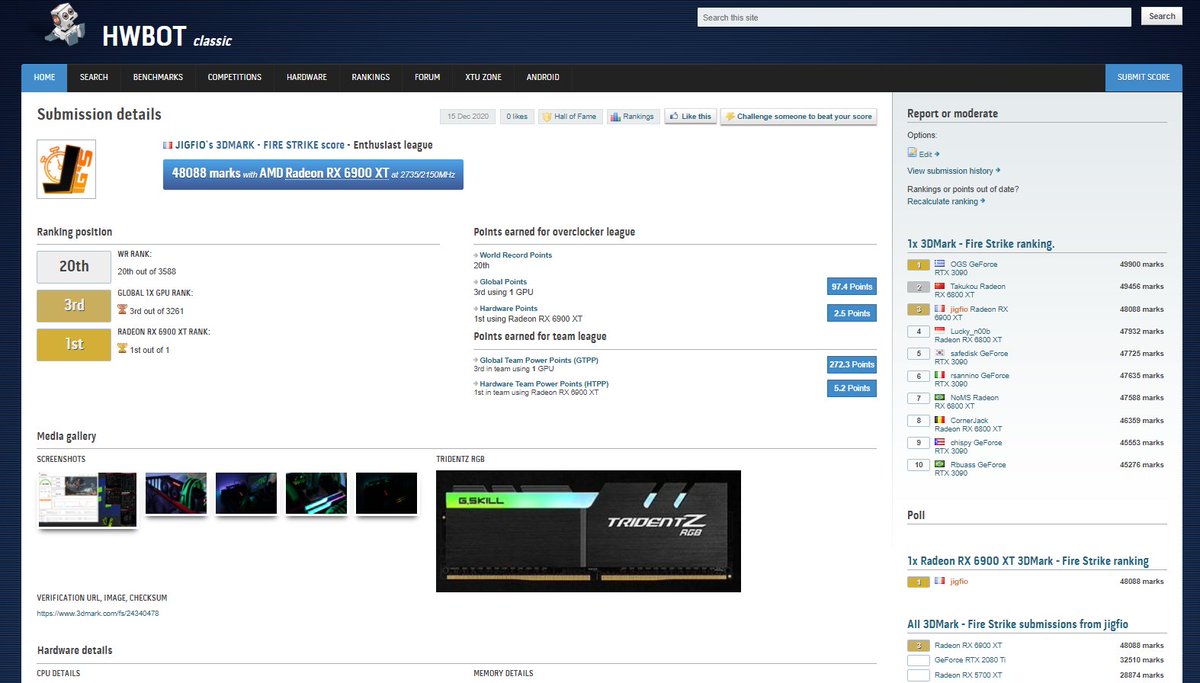Click the 48088 marks score banner
This screenshot has width=1200, height=683.
click(x=313, y=173)
